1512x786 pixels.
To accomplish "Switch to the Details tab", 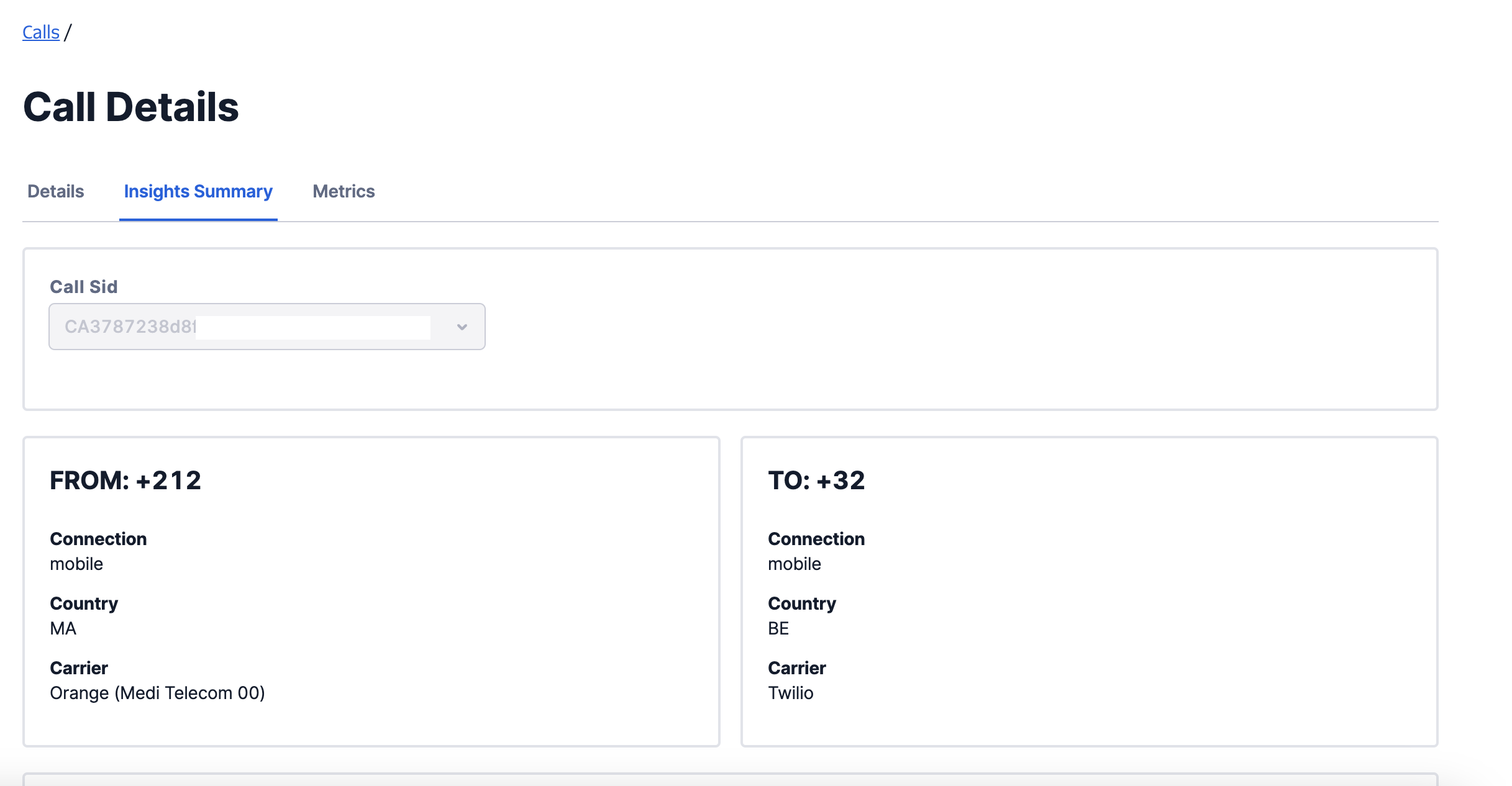I will (56, 191).
